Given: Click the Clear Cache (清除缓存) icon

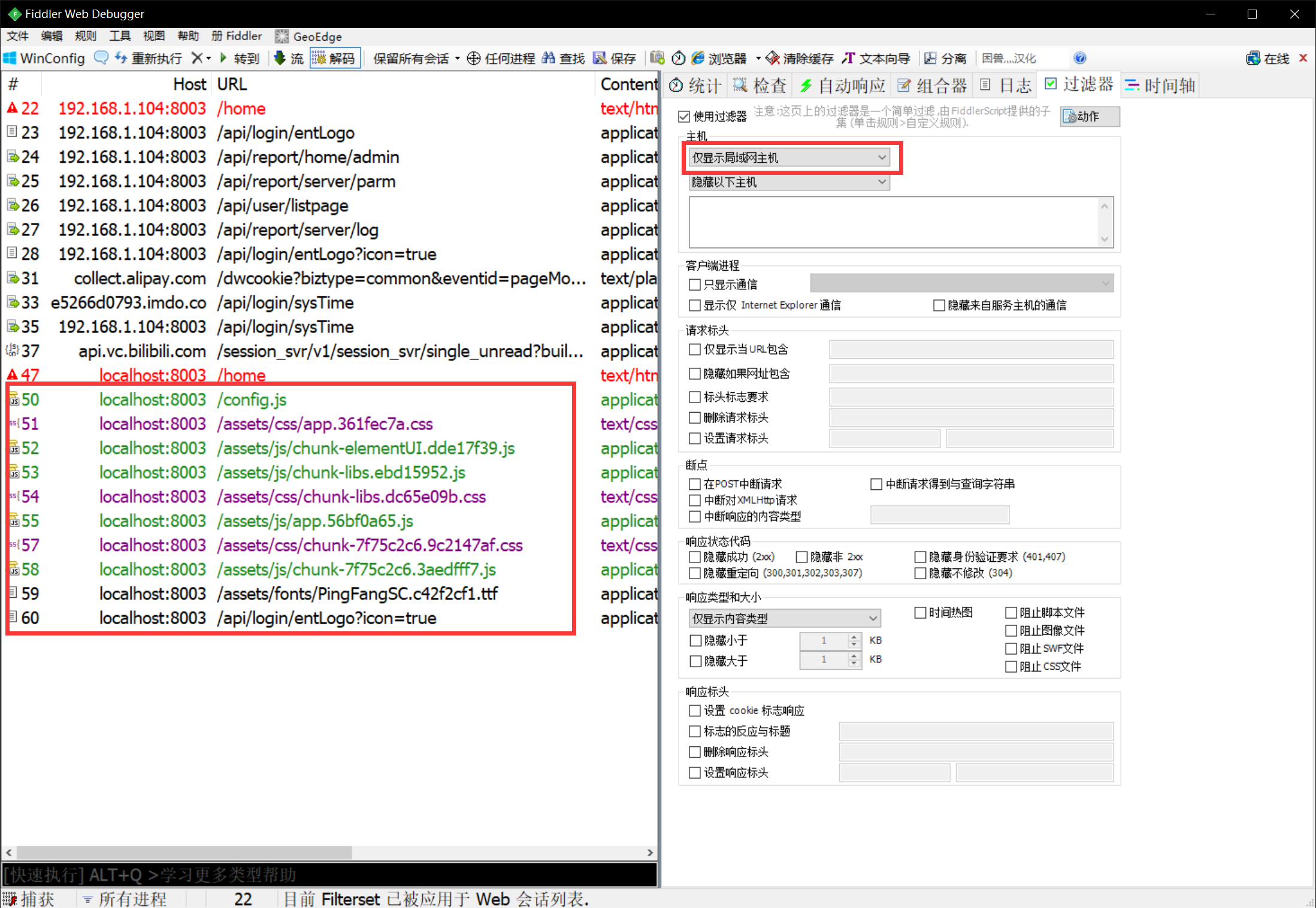Looking at the screenshot, I should click(x=773, y=58).
